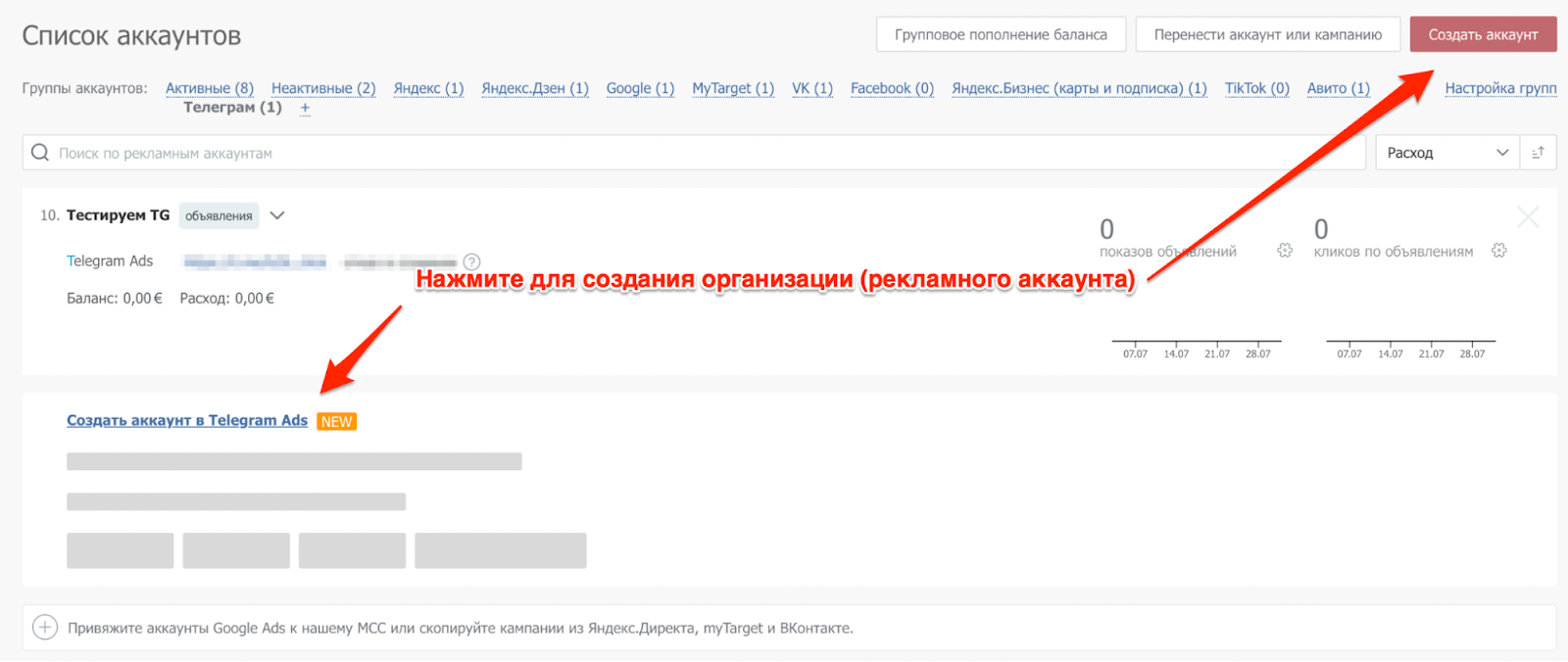Viewport: 1568px width, 662px height.
Task: Click the Баланс: 0,00 € value
Action: pos(115,298)
